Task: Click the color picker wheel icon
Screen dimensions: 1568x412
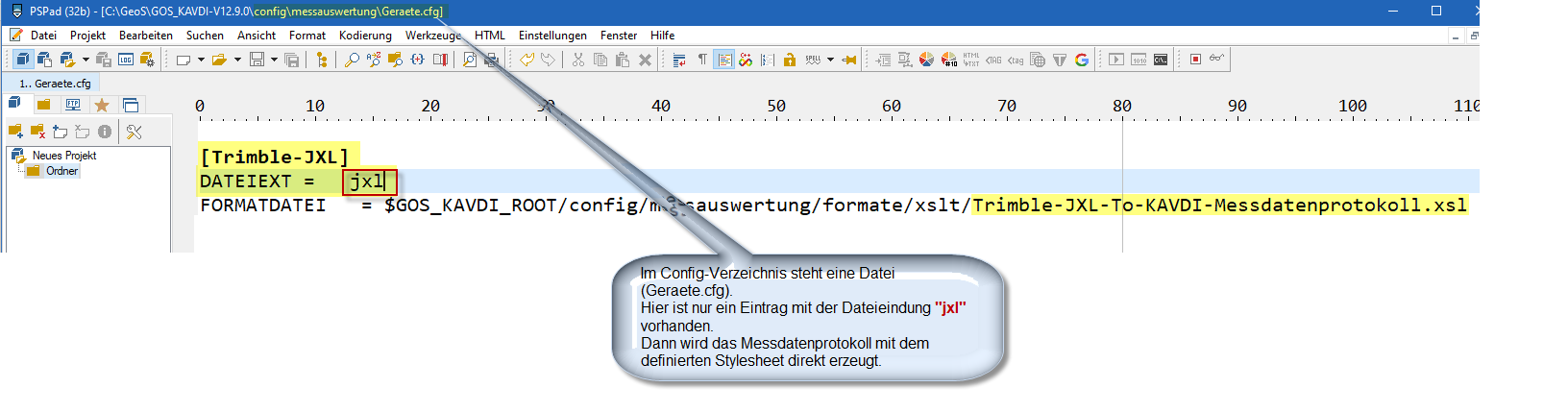Action: click(926, 60)
